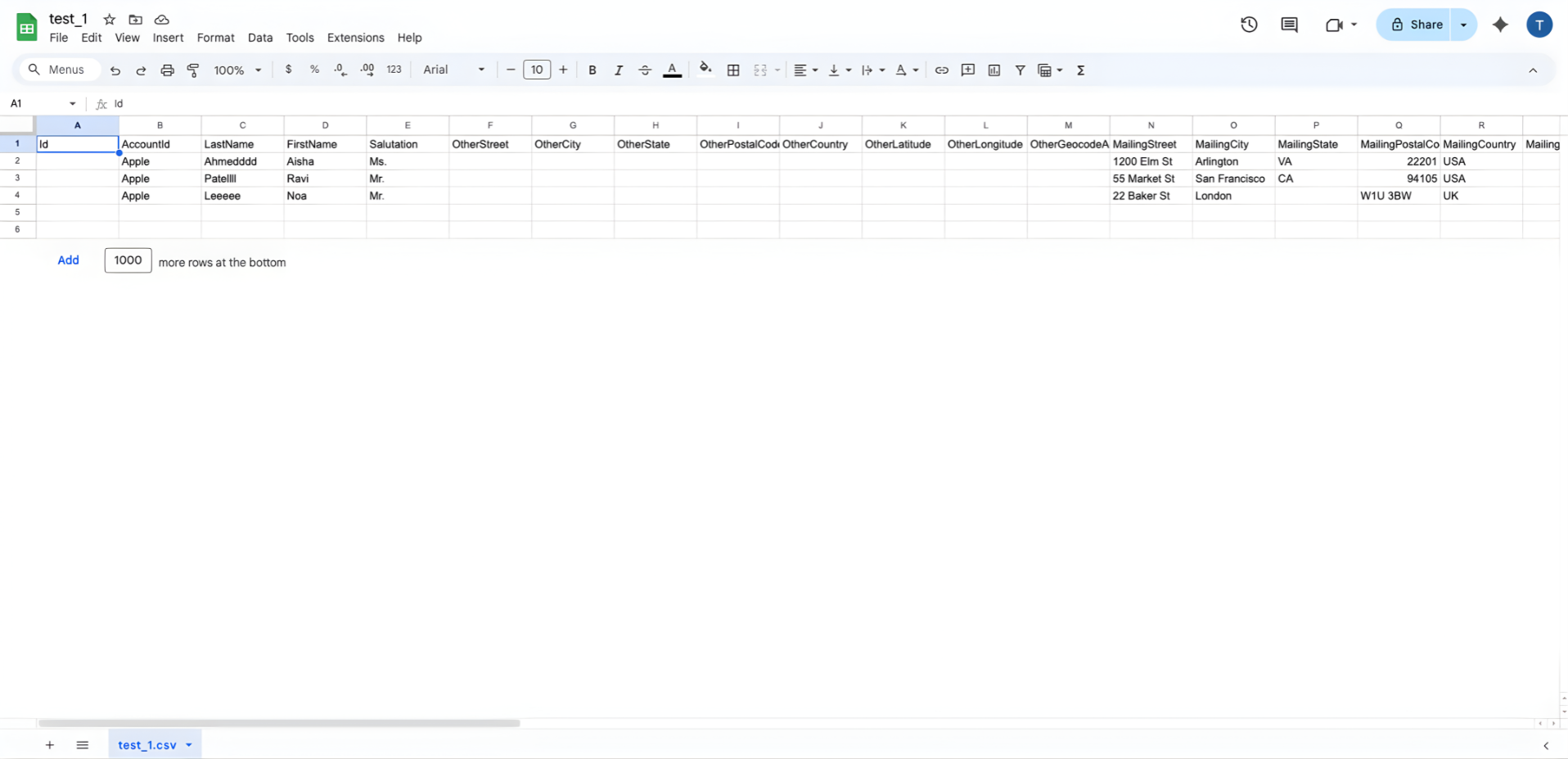Select the Insert chart icon

pos(994,70)
